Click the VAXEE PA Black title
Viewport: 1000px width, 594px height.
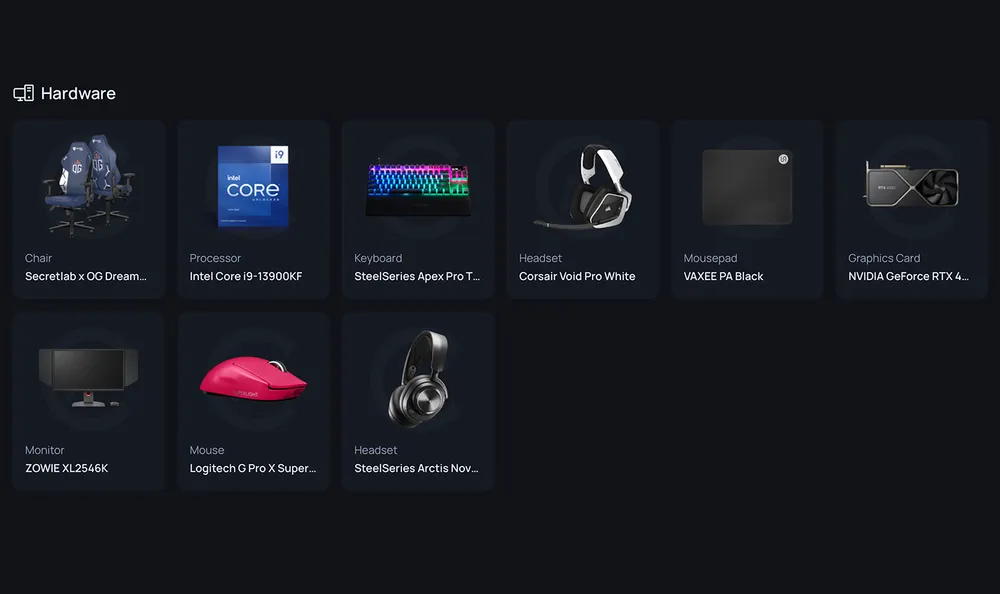pyautogui.click(x=723, y=276)
